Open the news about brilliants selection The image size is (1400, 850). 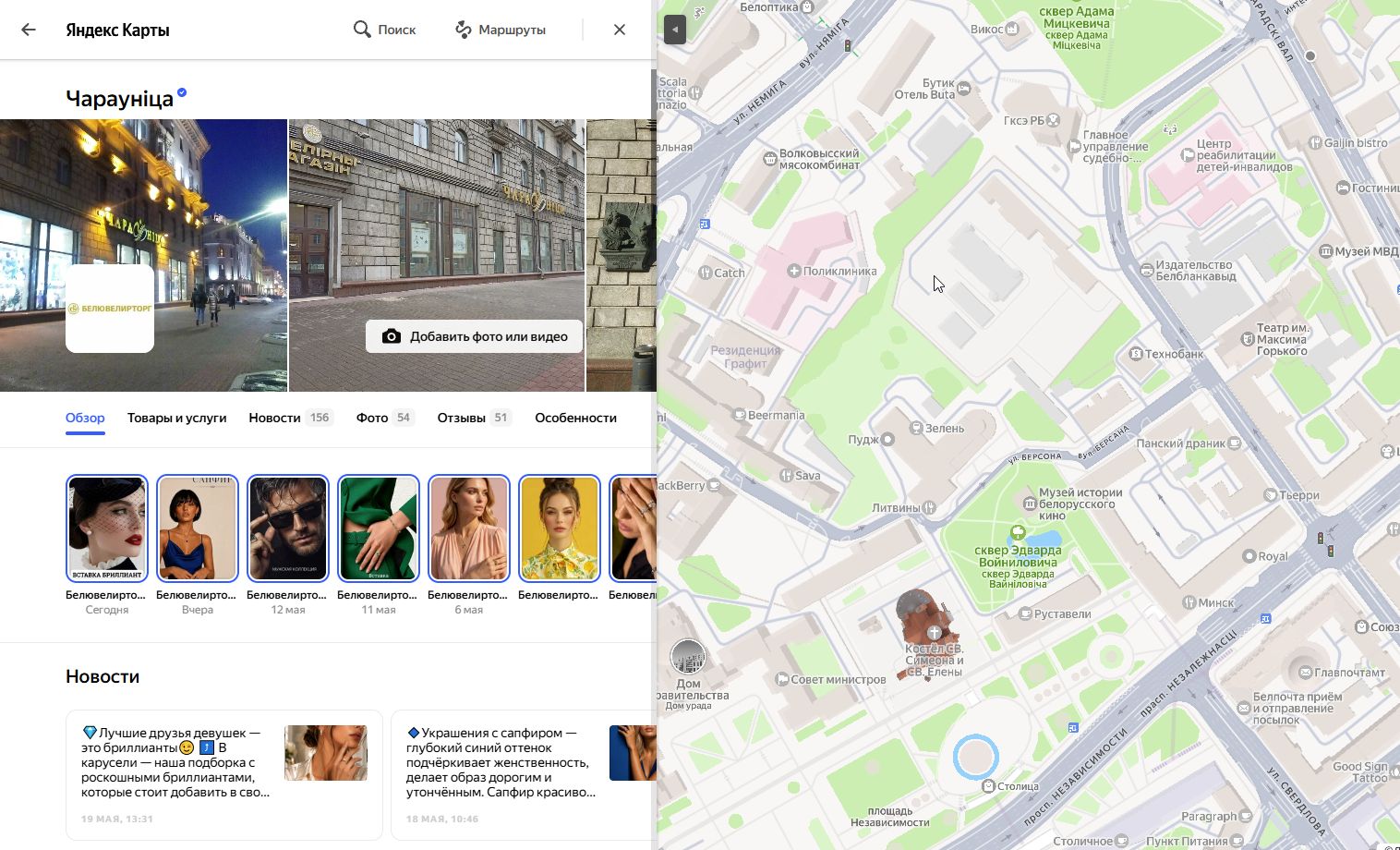click(x=224, y=774)
